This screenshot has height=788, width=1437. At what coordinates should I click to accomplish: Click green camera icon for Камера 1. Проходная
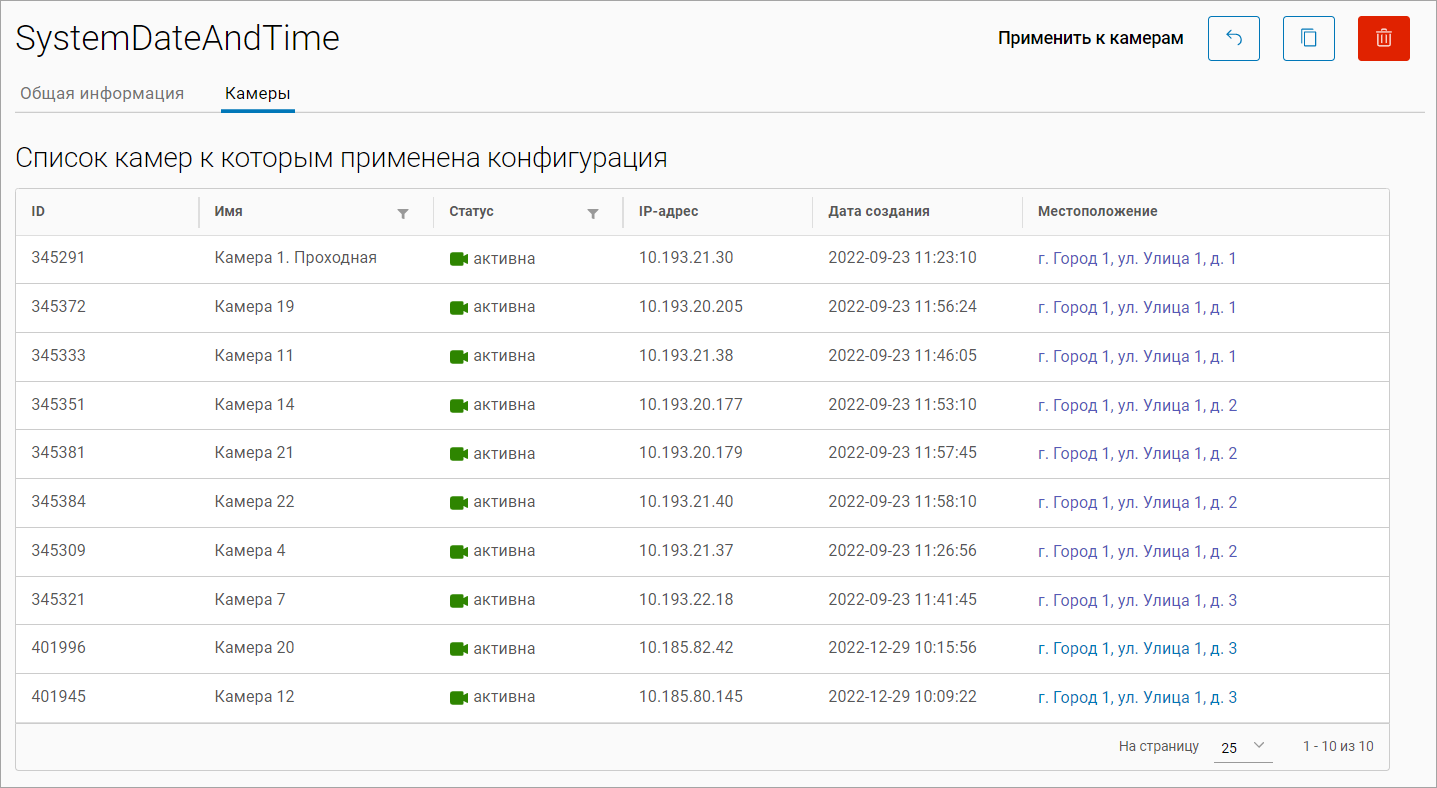tap(459, 259)
